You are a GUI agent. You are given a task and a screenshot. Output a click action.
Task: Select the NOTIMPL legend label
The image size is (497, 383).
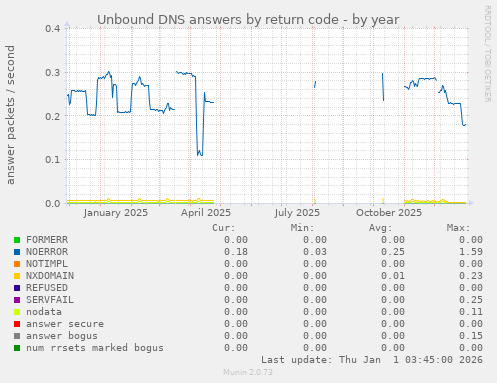click(x=47, y=264)
